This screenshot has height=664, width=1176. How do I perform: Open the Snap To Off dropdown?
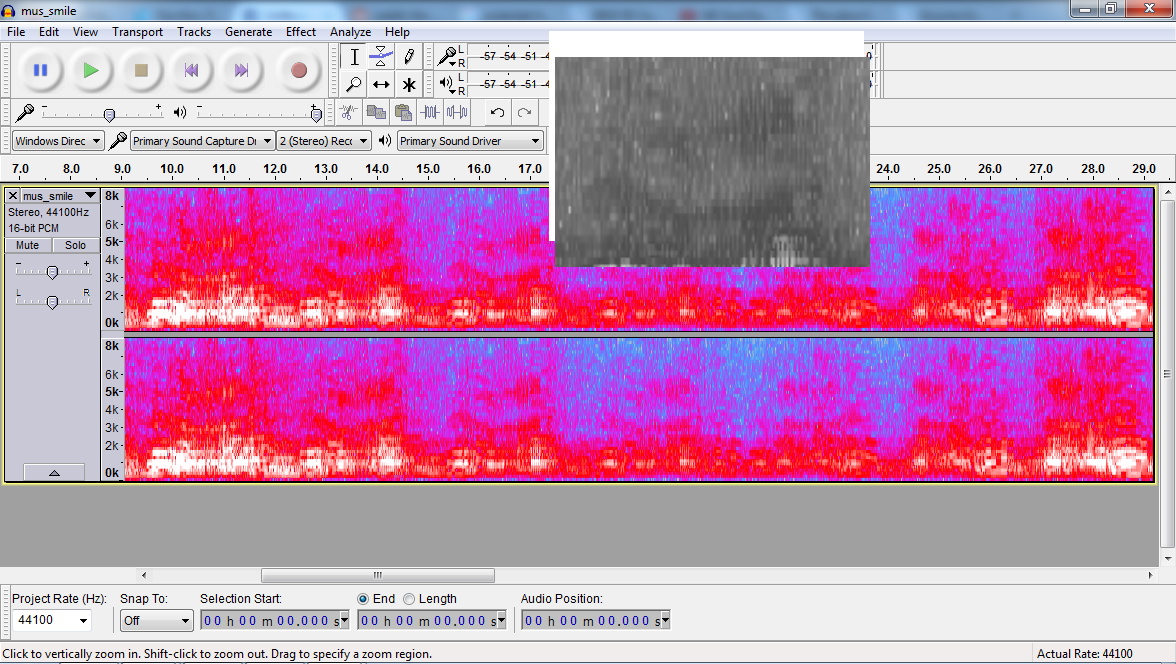157,620
